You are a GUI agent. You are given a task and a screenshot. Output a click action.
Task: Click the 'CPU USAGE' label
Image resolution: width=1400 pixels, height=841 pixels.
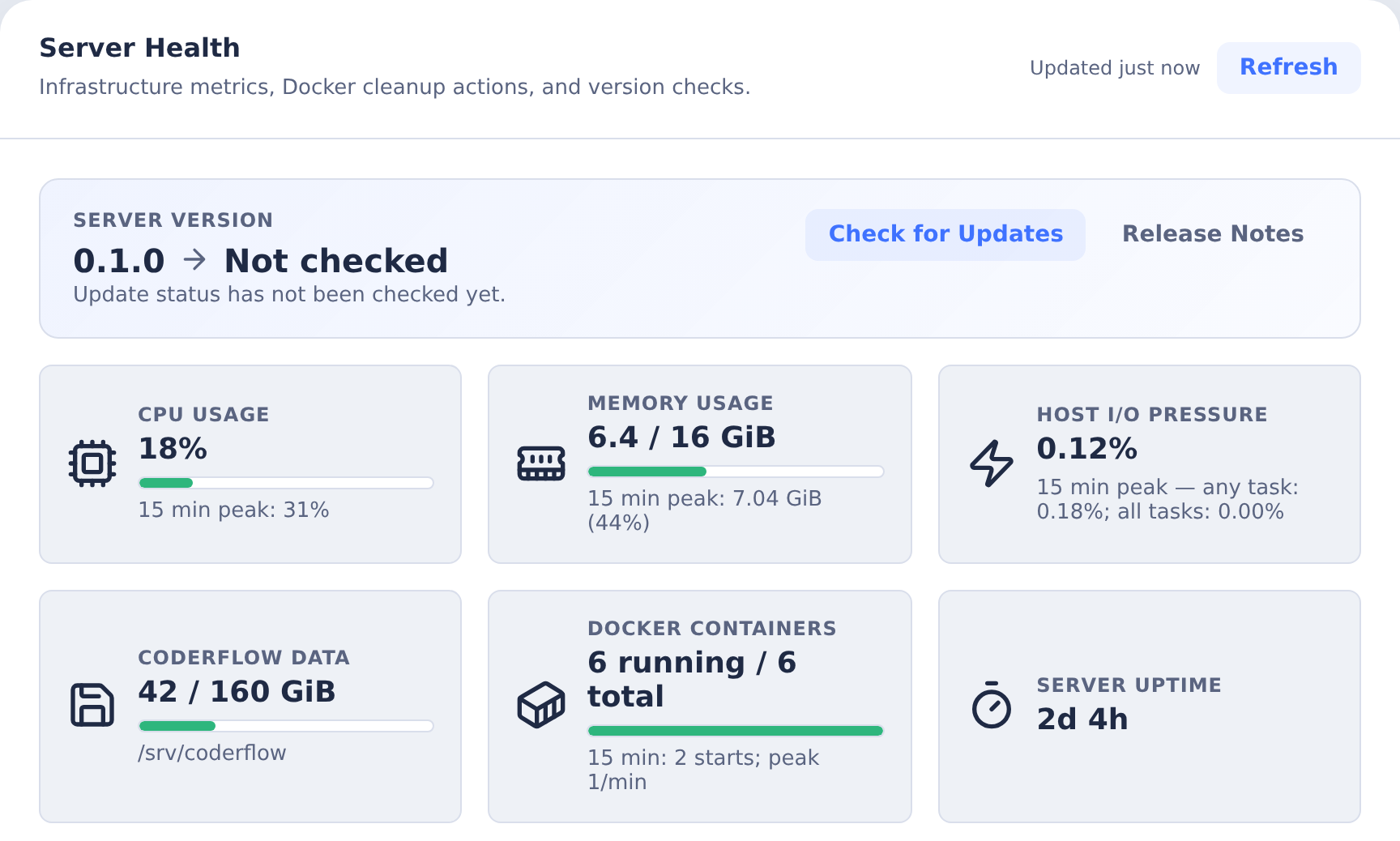pyautogui.click(x=203, y=415)
